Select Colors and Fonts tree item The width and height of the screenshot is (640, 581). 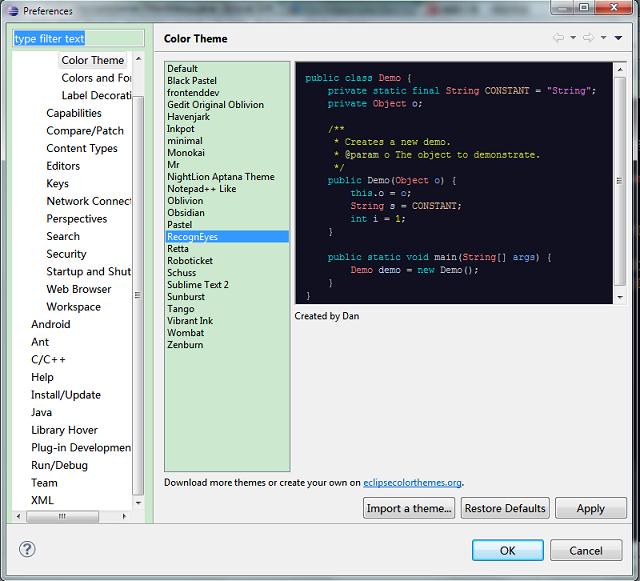(x=96, y=78)
